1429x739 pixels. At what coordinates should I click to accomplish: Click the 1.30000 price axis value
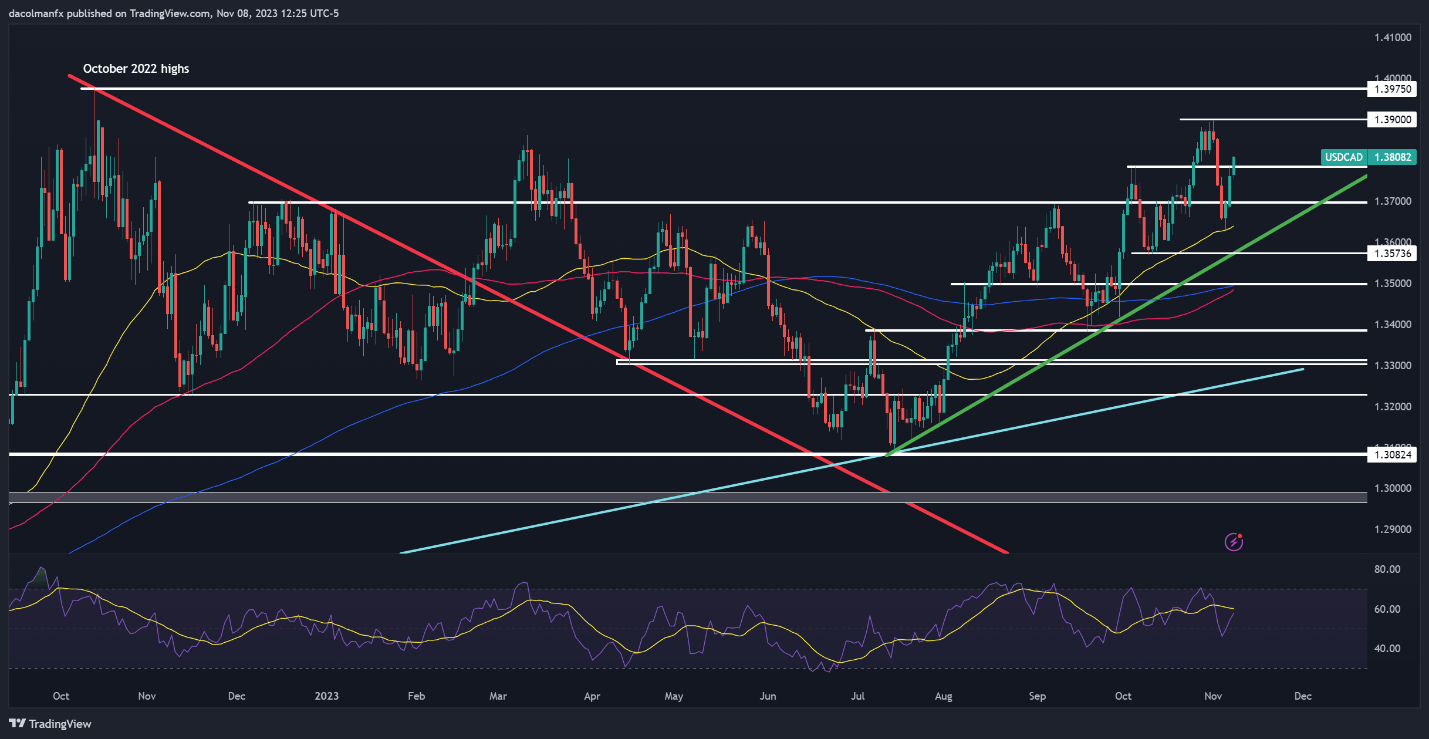click(1392, 488)
